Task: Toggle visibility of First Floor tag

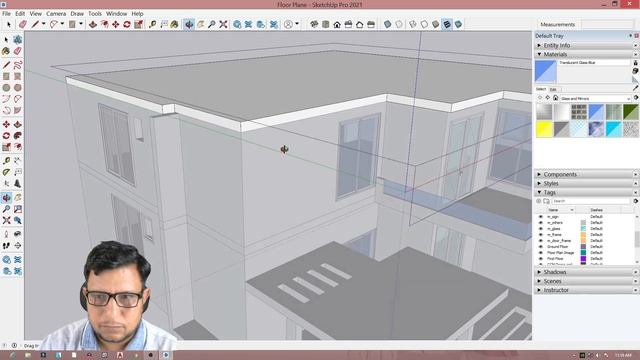Action: tap(541, 259)
